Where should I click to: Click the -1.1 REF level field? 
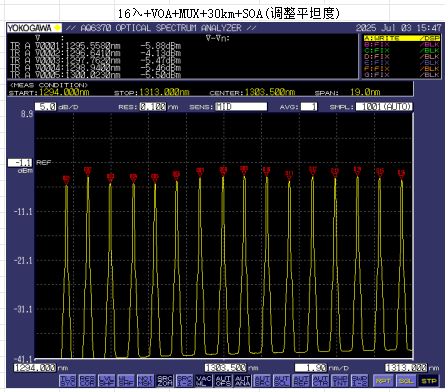(x=20, y=163)
